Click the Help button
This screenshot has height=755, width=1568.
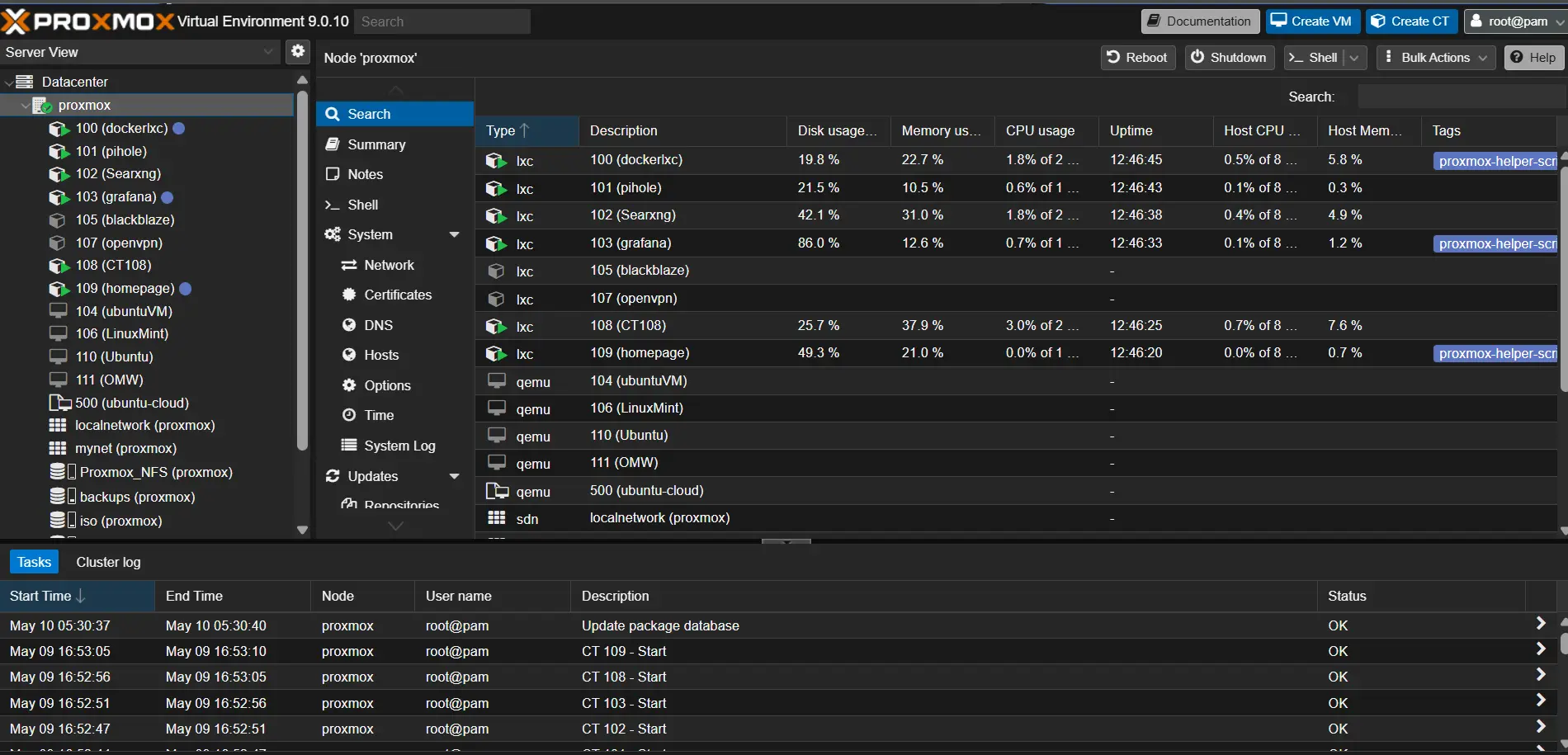point(1533,58)
